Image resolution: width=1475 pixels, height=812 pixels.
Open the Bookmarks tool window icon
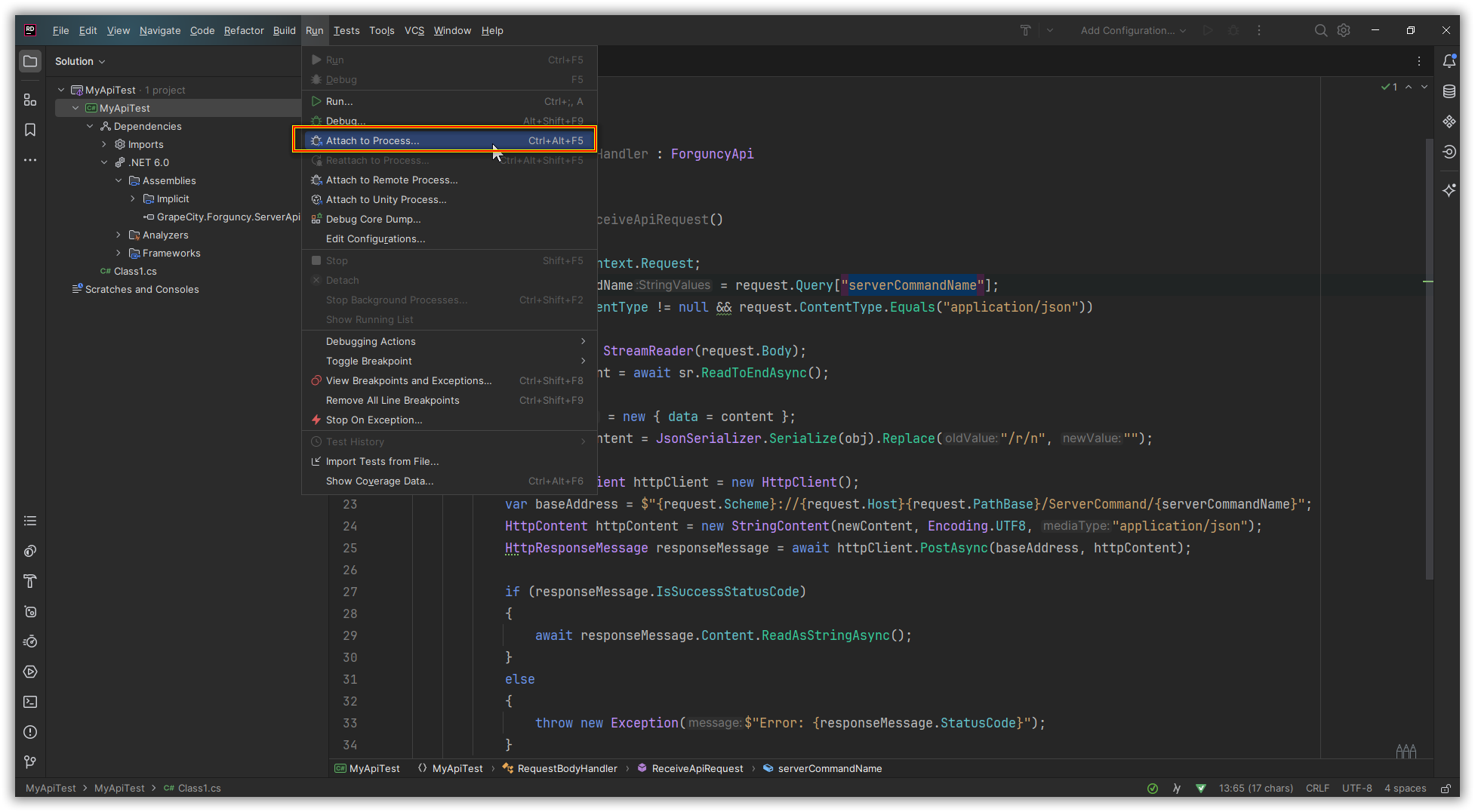pos(30,130)
